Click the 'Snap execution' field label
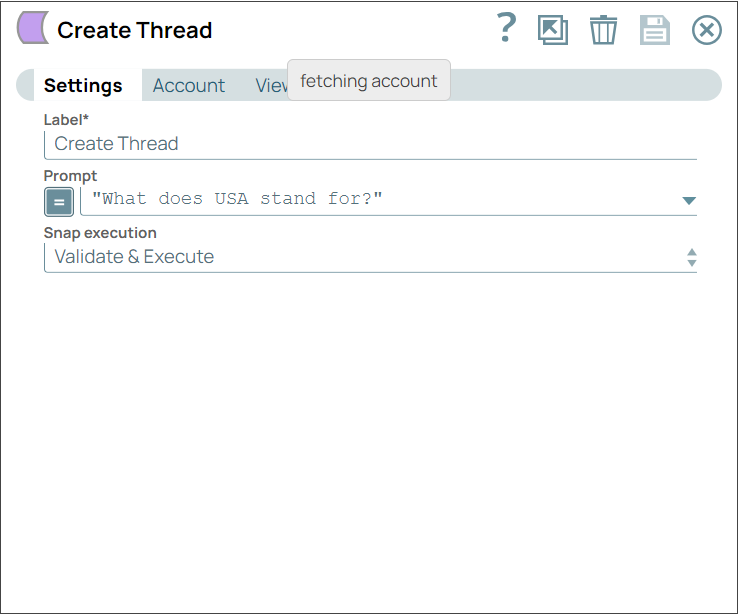 tap(100, 233)
